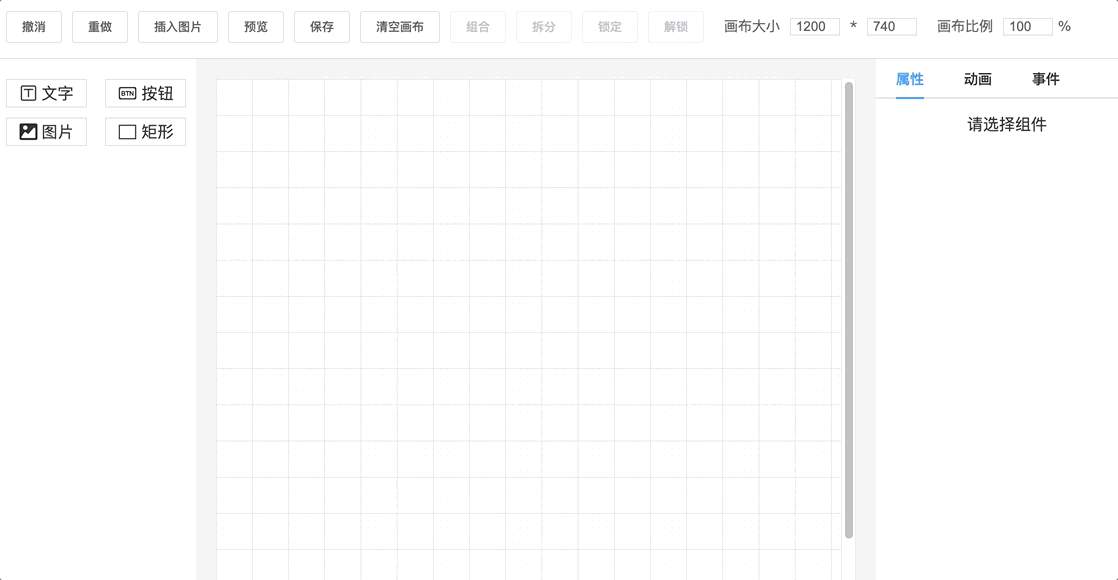Click the 画布比例 label
The image size is (1118, 580).
(x=965, y=27)
